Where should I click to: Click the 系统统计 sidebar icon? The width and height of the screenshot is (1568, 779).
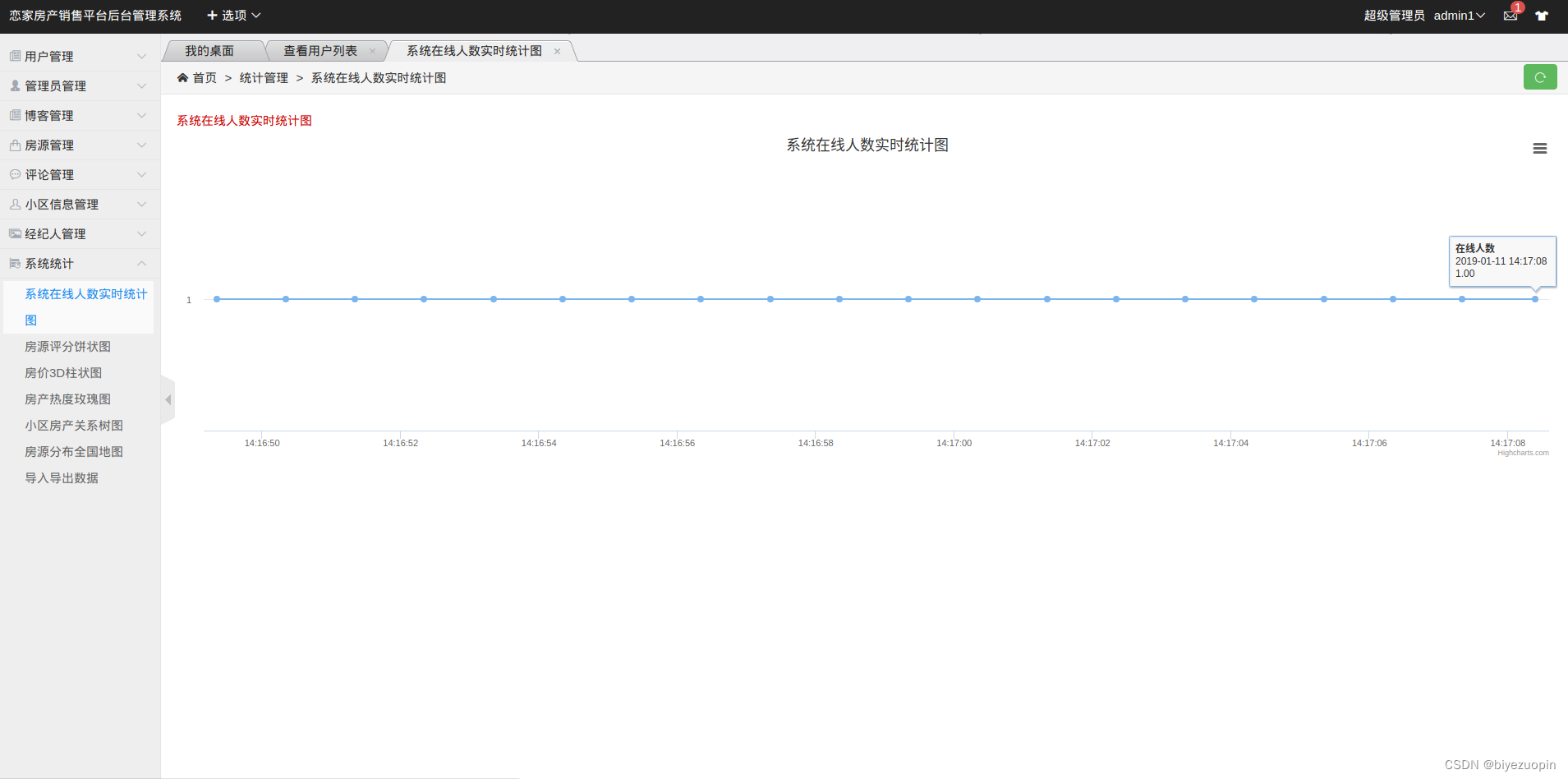click(x=15, y=263)
